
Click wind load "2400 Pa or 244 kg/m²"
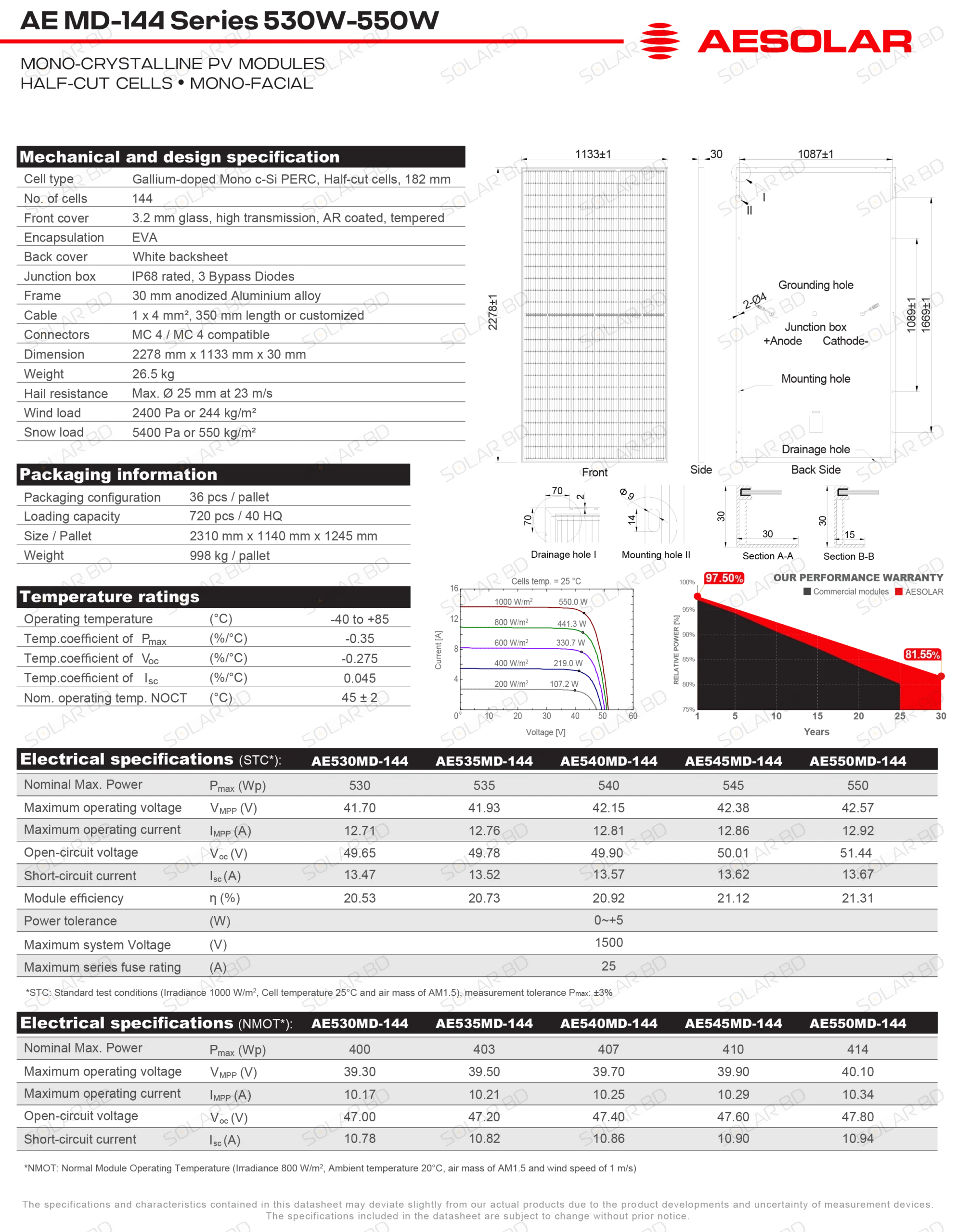(x=194, y=412)
